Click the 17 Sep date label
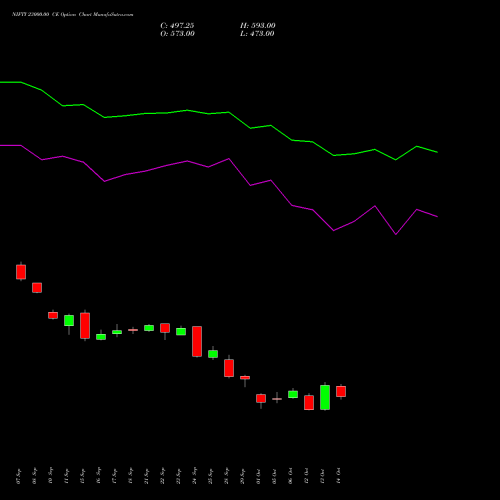This screenshot has width=500, height=500. (x=115, y=476)
